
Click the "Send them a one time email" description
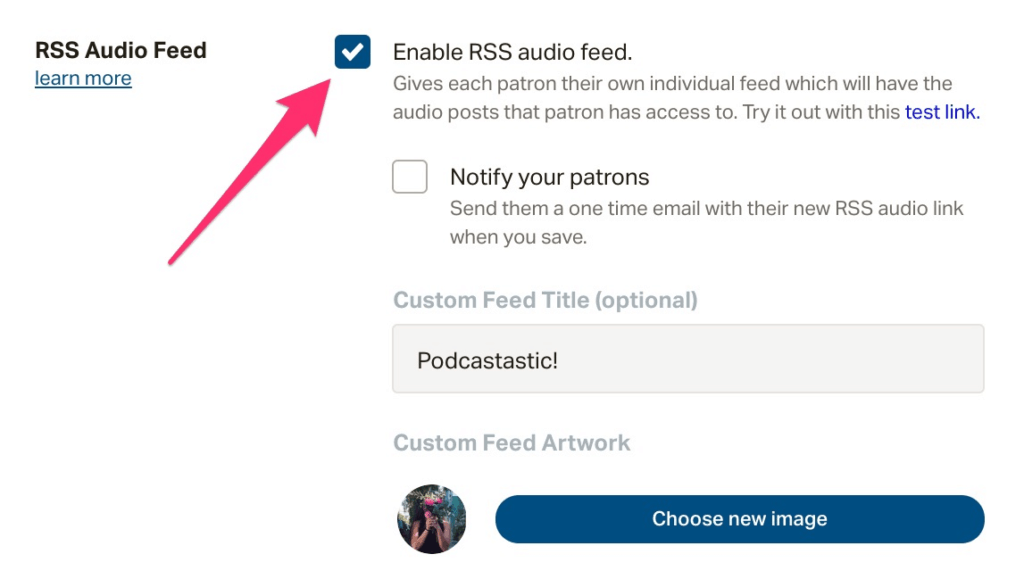click(706, 208)
